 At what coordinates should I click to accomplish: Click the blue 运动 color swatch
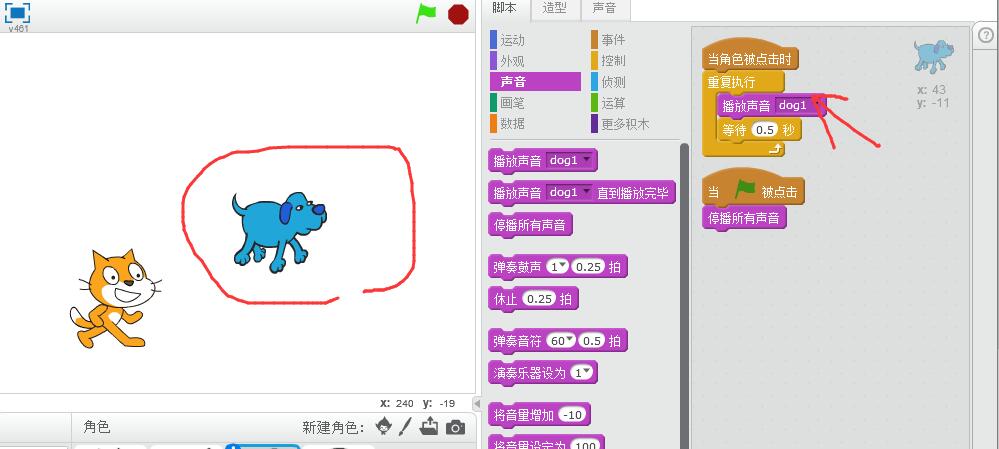coord(493,39)
